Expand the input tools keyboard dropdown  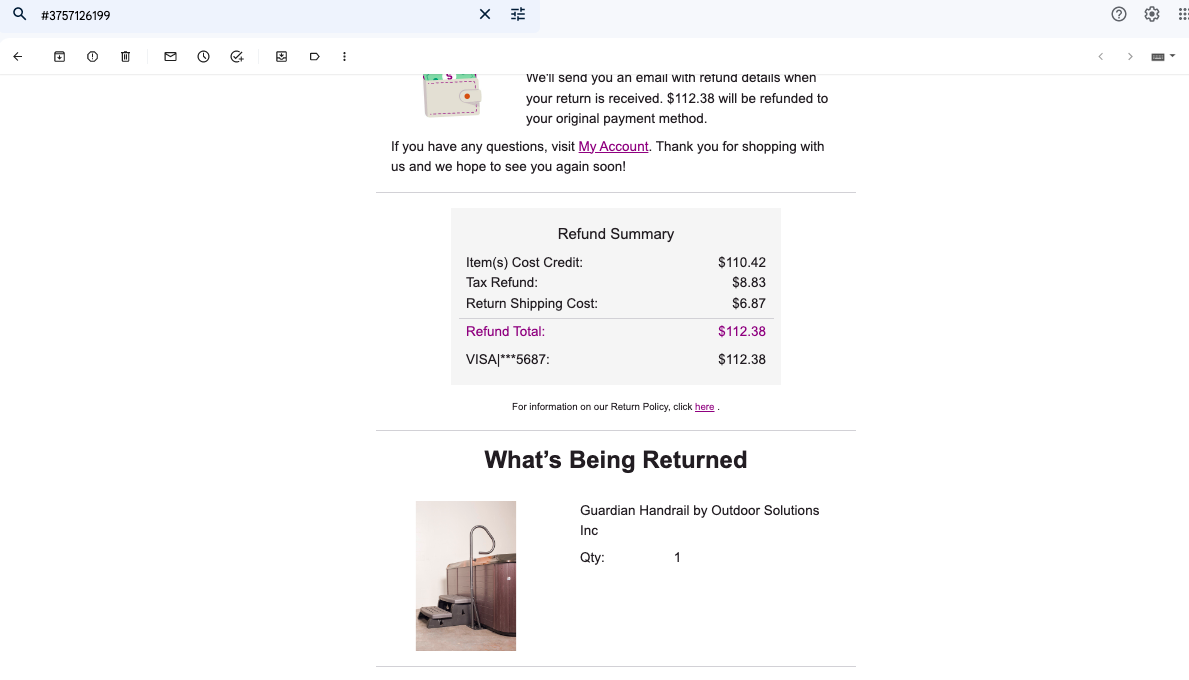click(x=1163, y=57)
